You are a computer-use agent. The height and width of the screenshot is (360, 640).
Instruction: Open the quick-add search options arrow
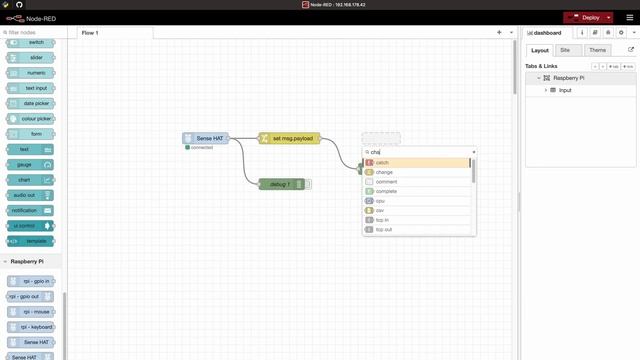coord(473,152)
